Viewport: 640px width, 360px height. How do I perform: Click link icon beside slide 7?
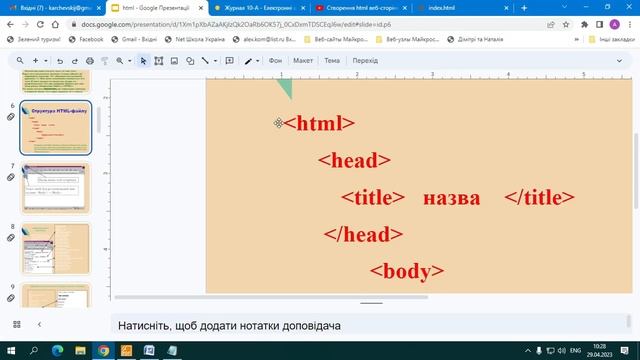[x=11, y=178]
